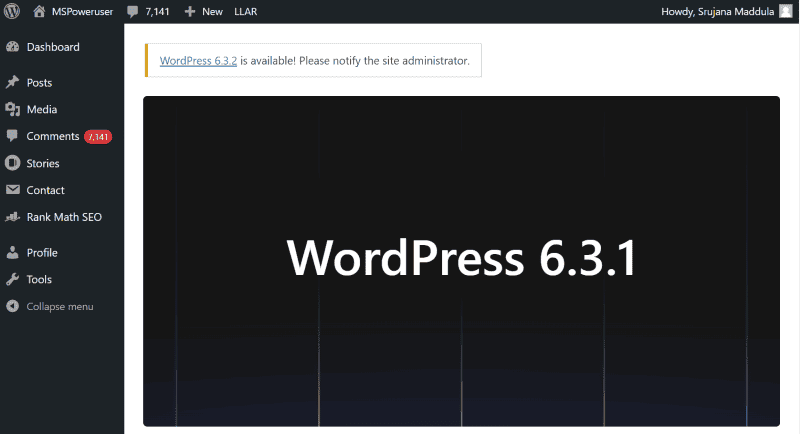Click the Collapse menu arrow icon
The height and width of the screenshot is (434, 800).
13,306
